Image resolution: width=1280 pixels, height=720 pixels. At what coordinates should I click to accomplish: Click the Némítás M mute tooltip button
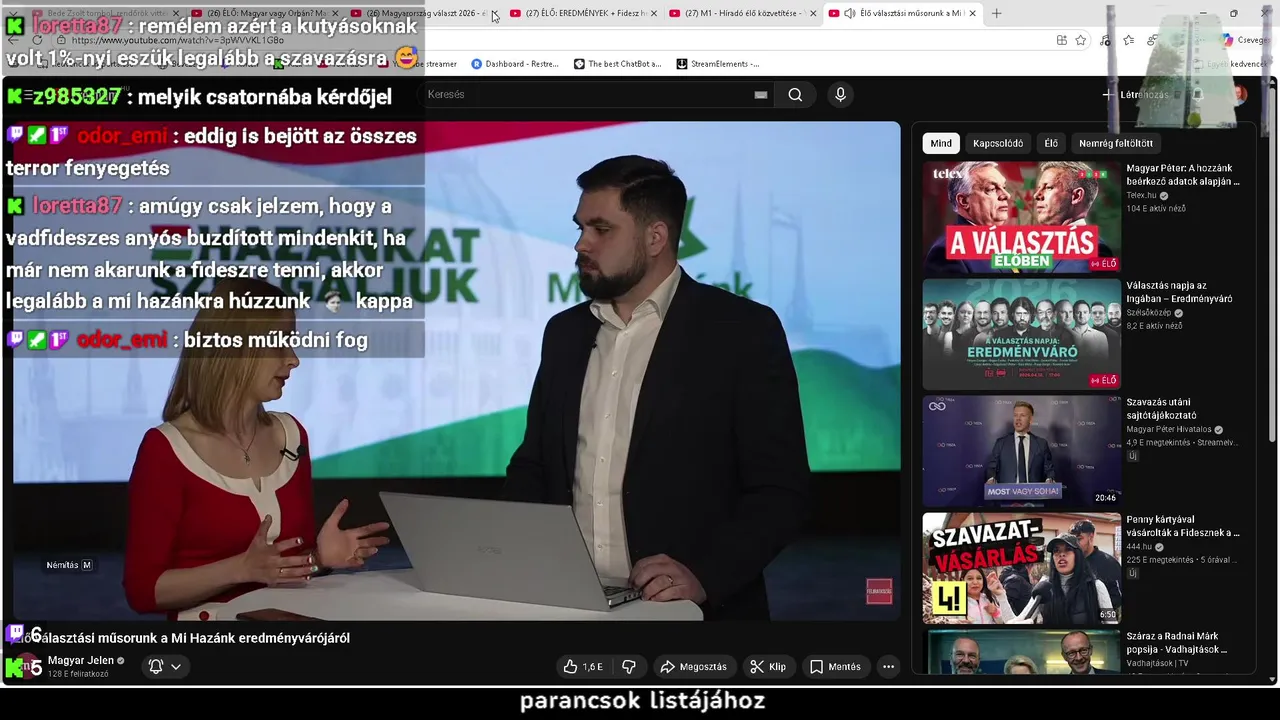pyautogui.click(x=69, y=565)
